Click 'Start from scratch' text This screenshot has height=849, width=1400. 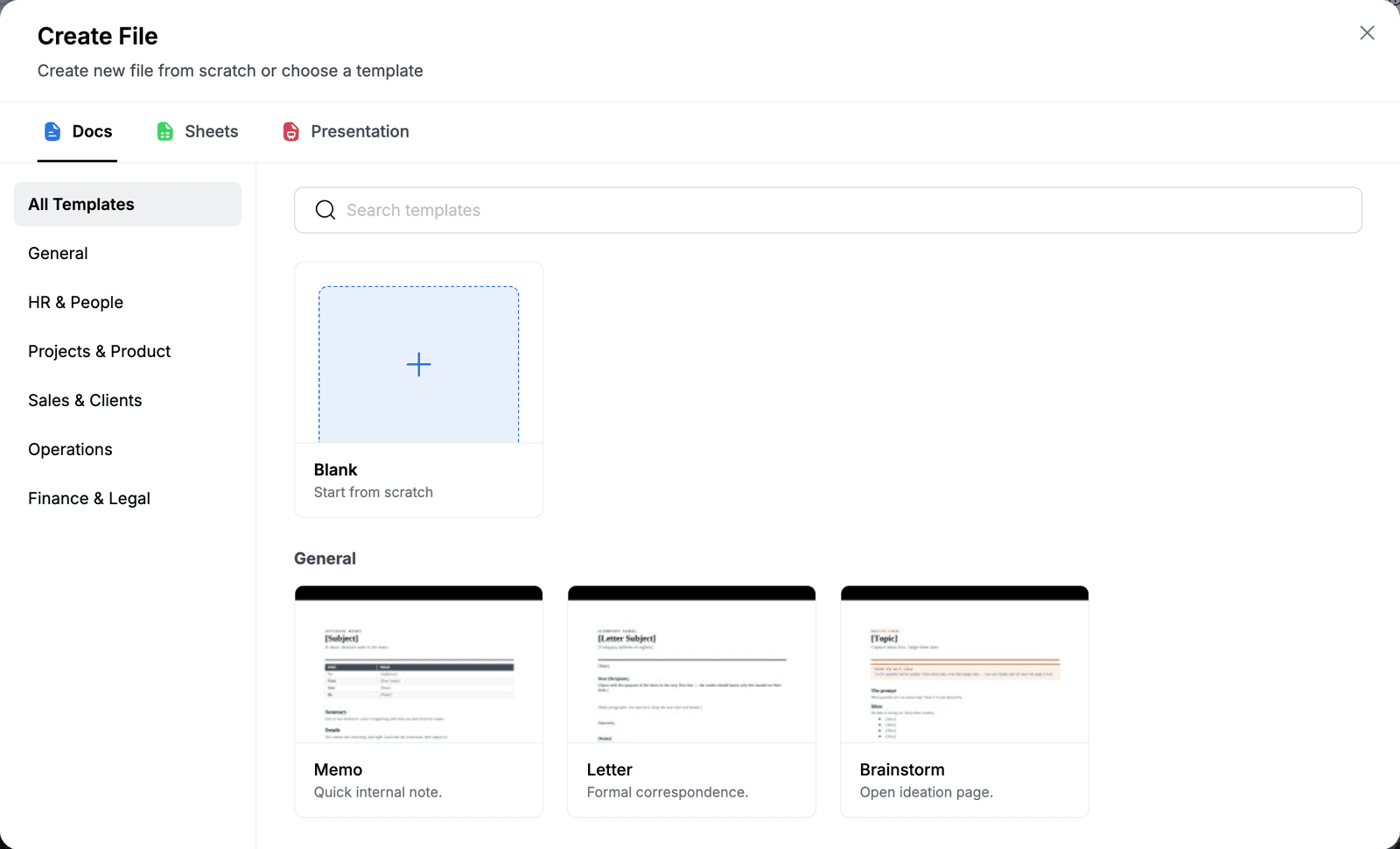[x=374, y=493]
